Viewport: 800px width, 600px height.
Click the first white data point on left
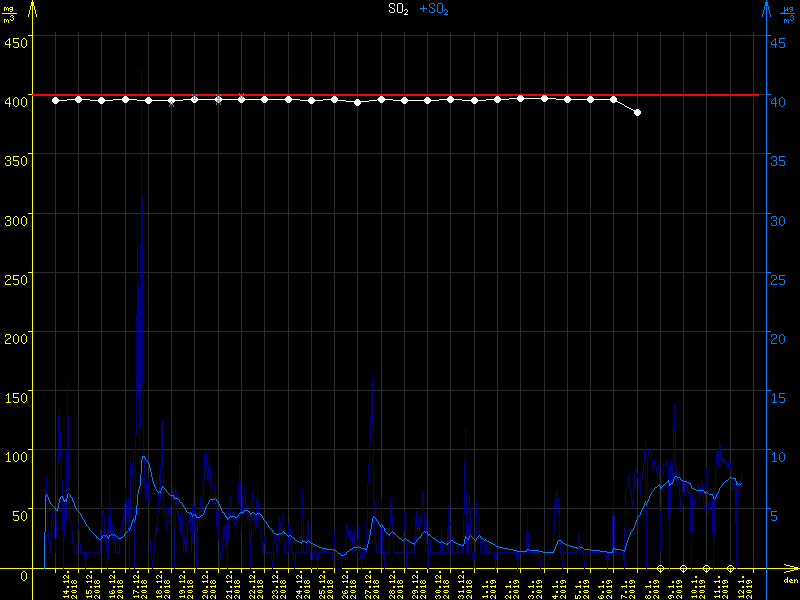click(x=55, y=100)
